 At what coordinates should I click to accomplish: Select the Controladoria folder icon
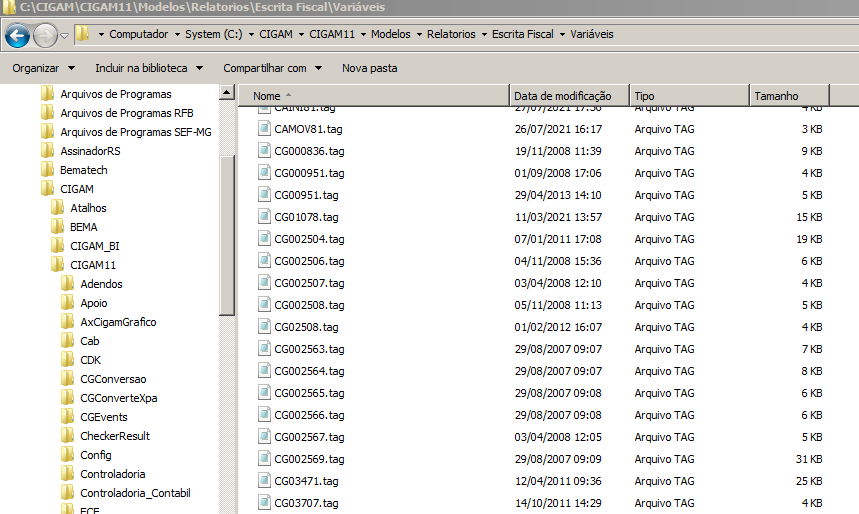coord(68,473)
